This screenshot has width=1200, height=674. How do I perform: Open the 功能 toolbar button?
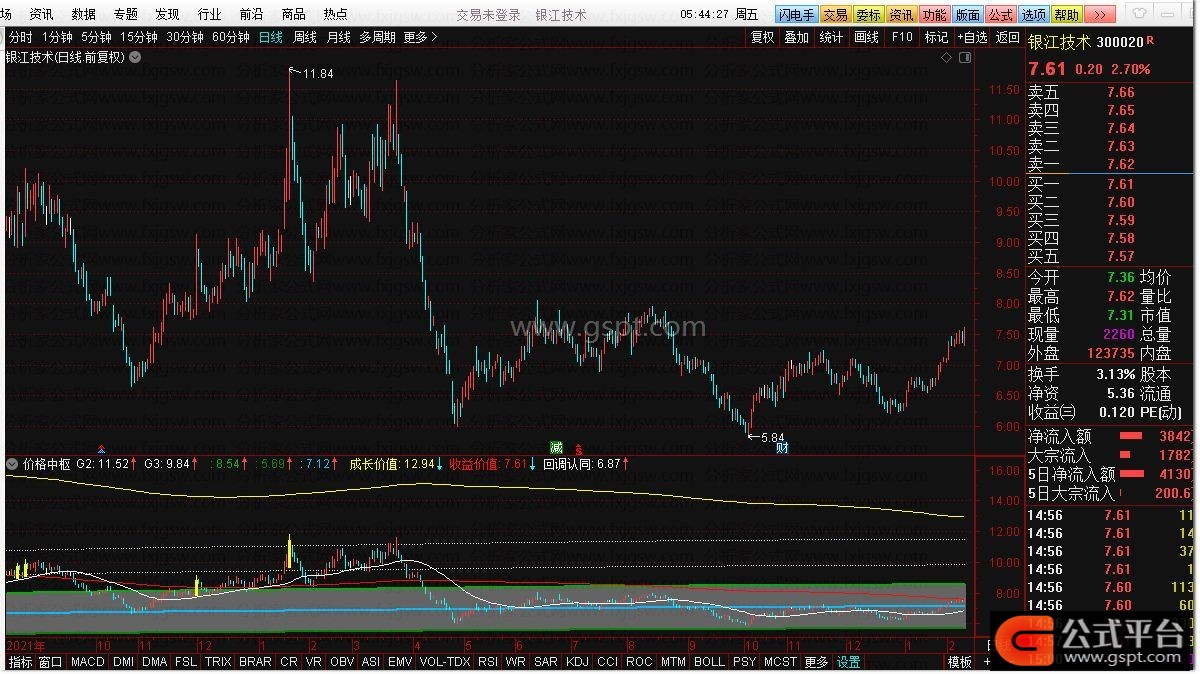click(x=934, y=15)
